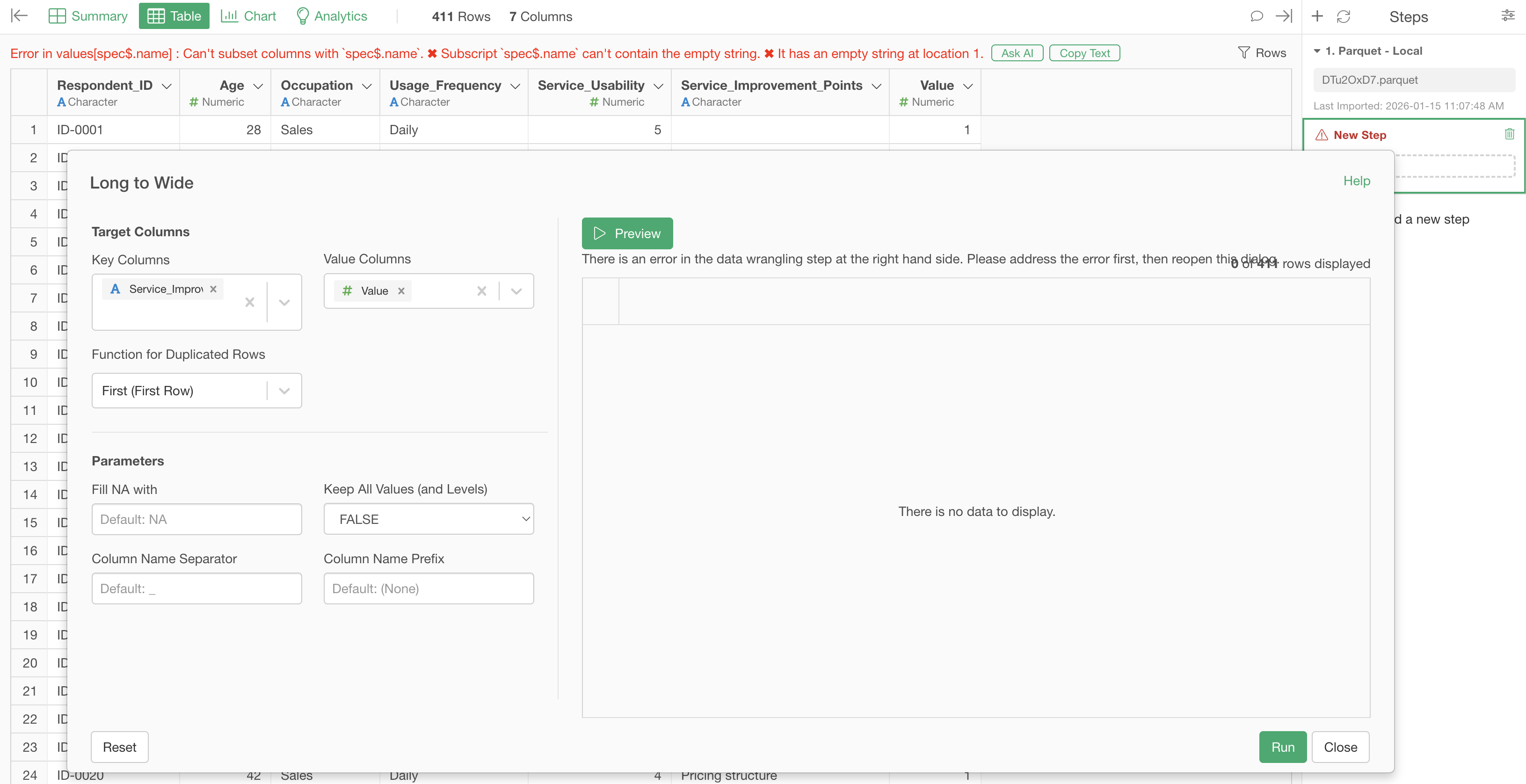Click the Fill NA with input field
1526x784 pixels.
196,519
